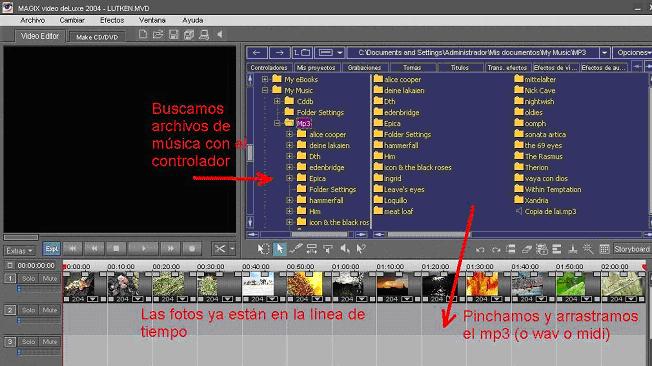Click the rewind playback button
The image size is (652, 366).
[94, 249]
